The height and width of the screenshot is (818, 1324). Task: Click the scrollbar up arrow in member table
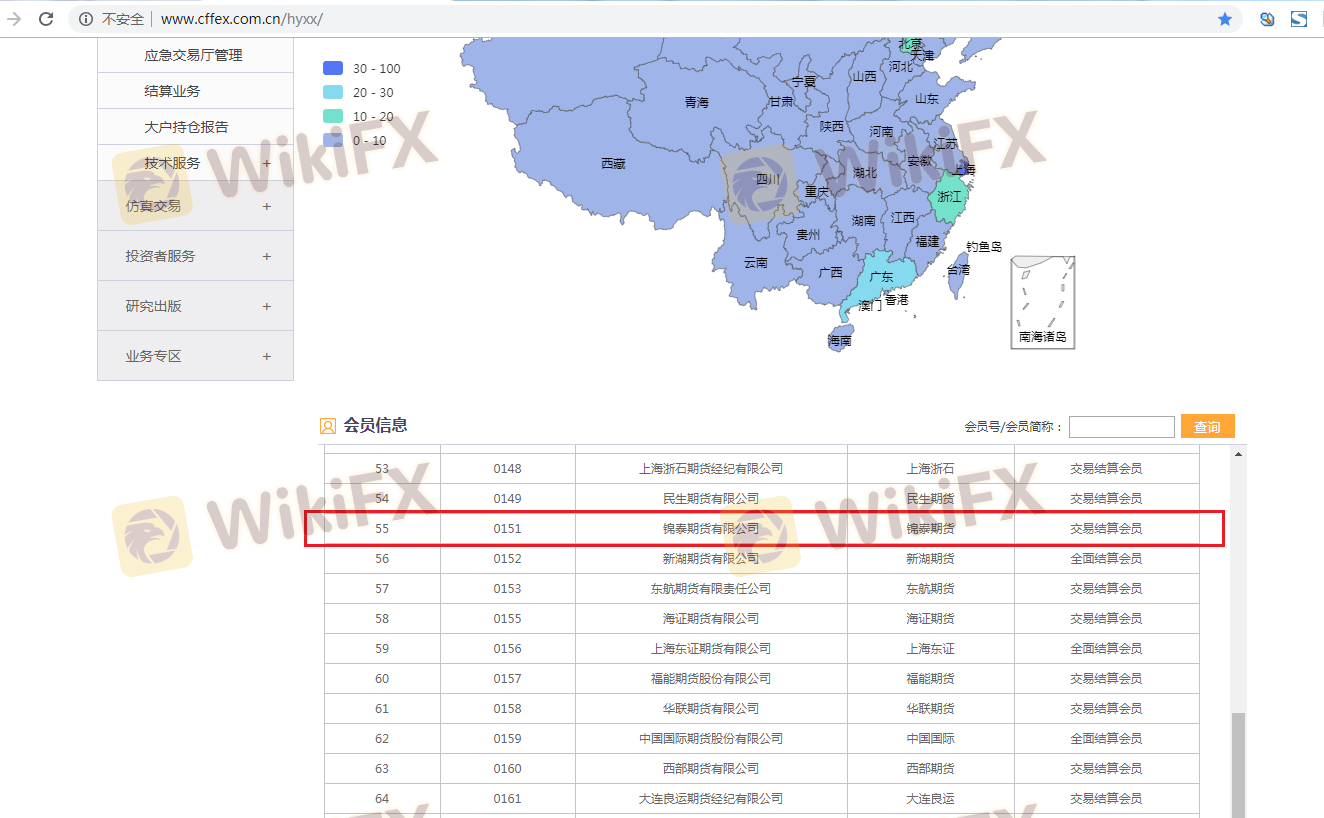click(1239, 454)
